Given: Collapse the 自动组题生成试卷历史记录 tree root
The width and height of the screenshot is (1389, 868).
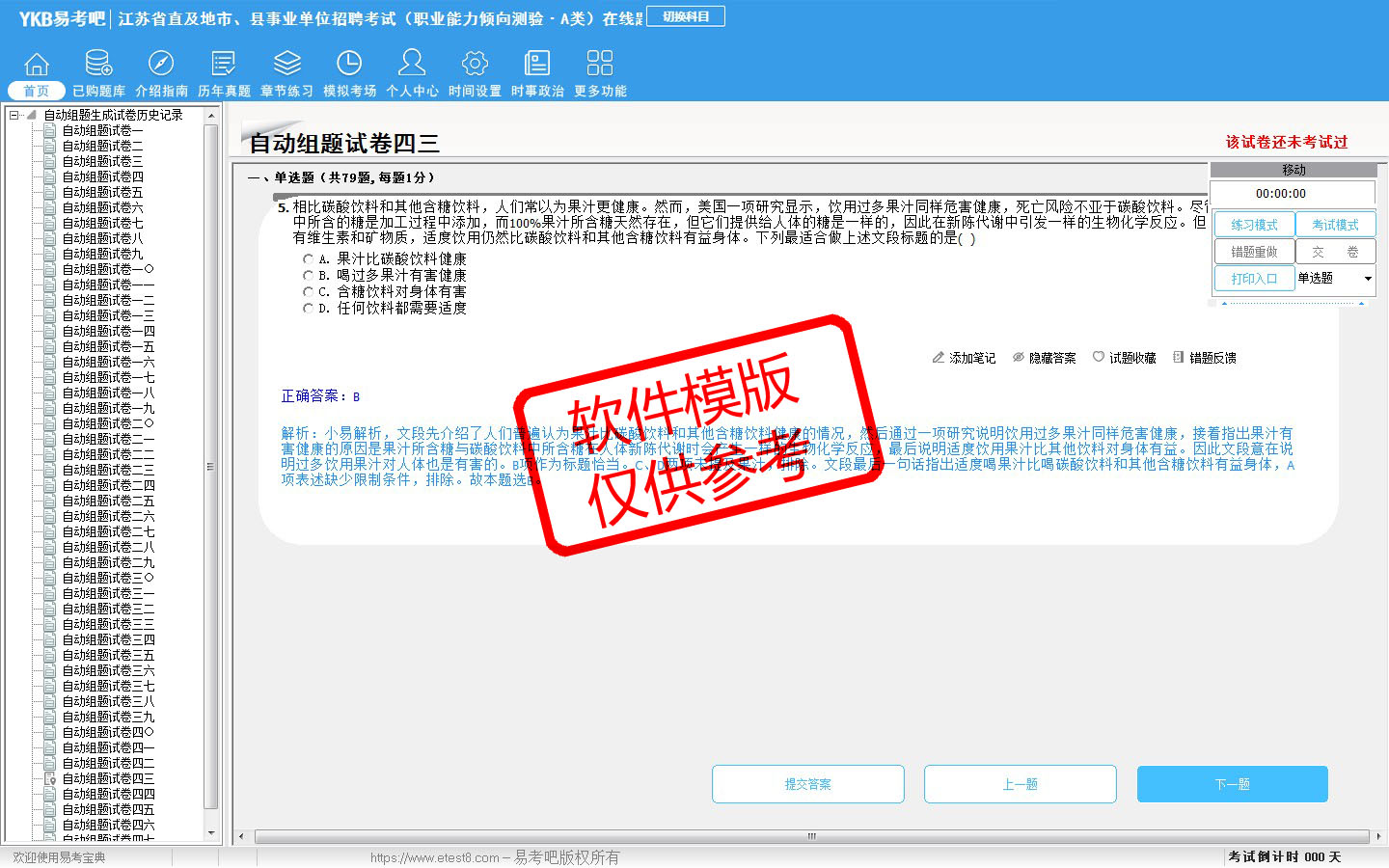Looking at the screenshot, I should pyautogui.click(x=14, y=115).
